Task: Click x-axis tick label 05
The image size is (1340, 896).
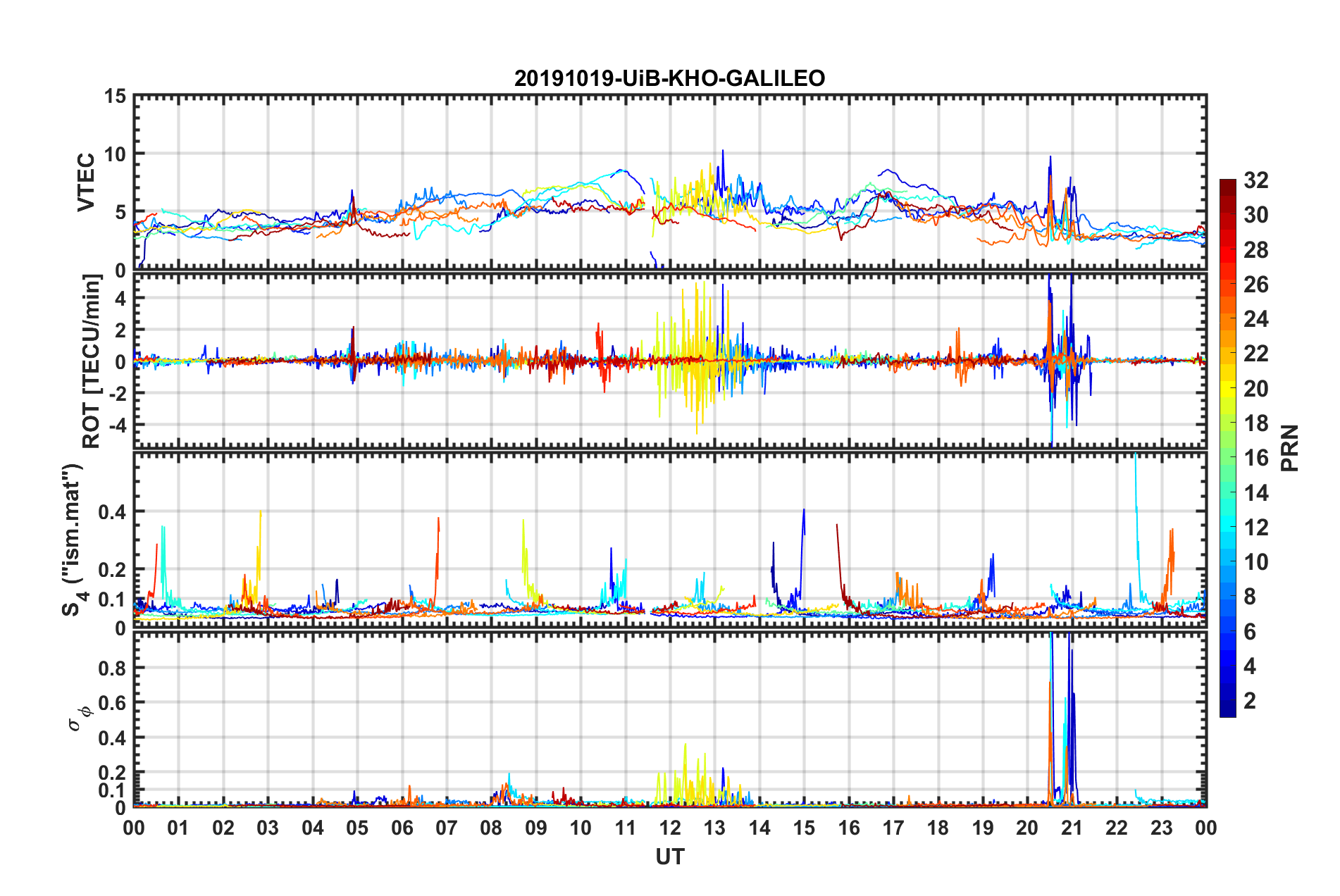Action: (357, 828)
